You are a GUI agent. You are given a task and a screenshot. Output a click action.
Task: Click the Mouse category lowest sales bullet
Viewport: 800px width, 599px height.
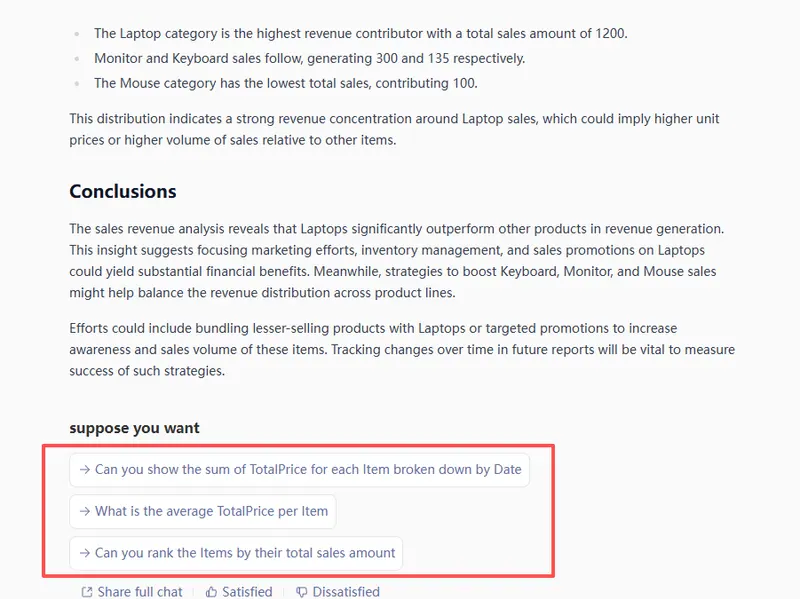[286, 83]
